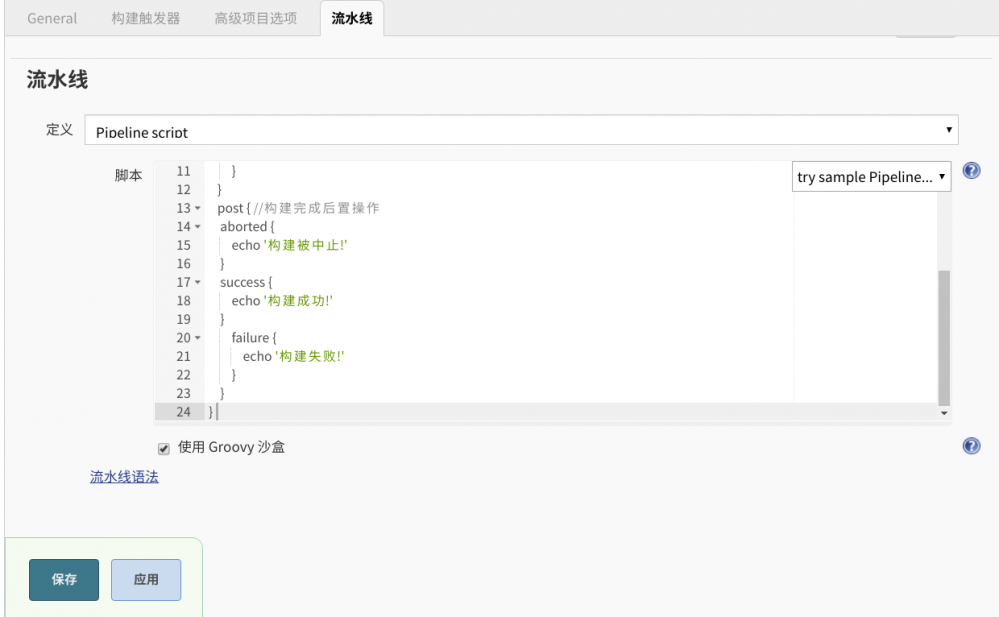
Task: Apply changes with the 应用 button
Action: click(145, 580)
